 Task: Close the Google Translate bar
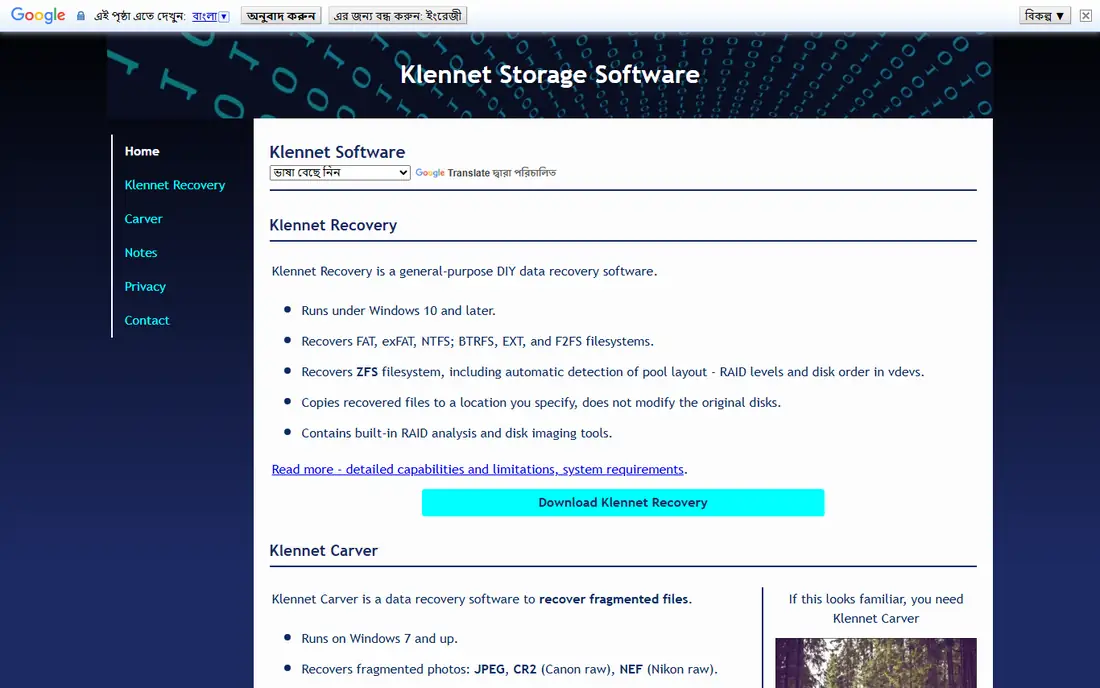pos(1085,15)
